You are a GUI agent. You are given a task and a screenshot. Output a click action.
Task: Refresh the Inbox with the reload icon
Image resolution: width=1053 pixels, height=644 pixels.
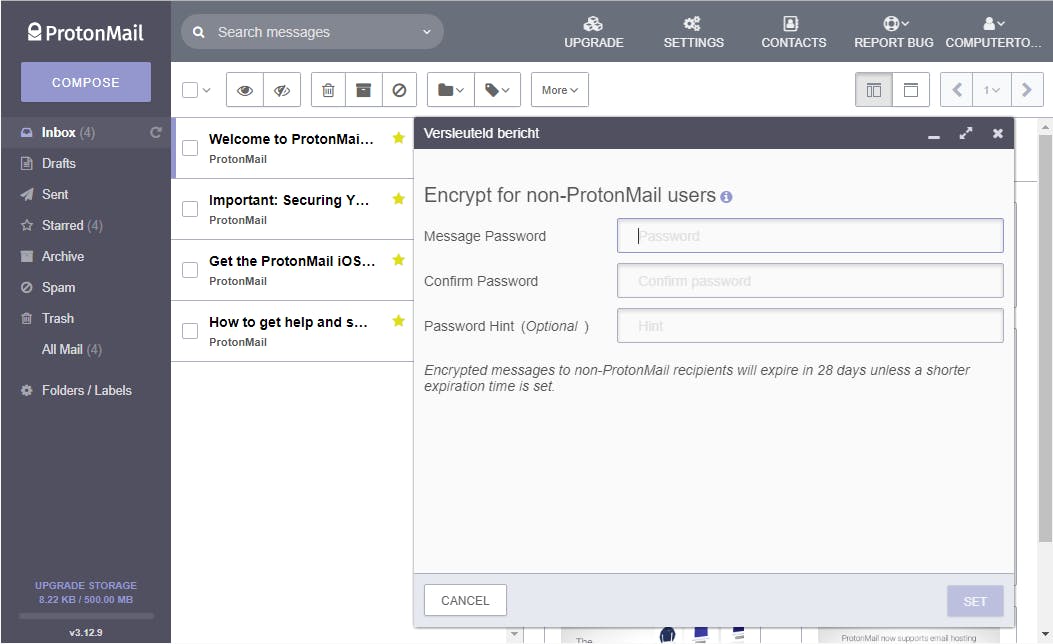pos(156,132)
